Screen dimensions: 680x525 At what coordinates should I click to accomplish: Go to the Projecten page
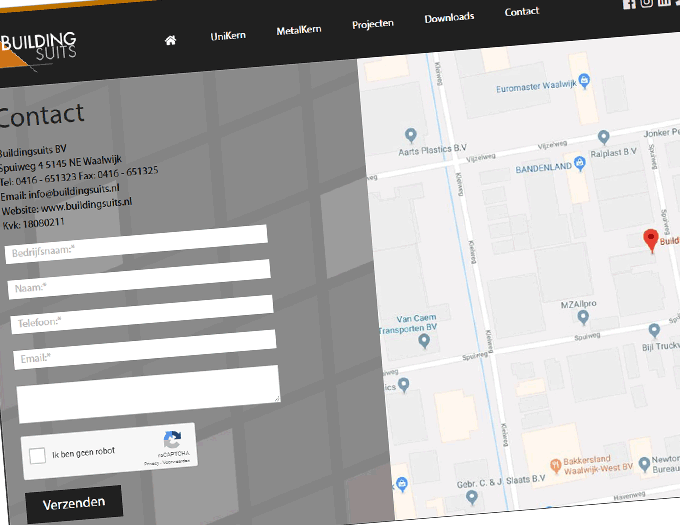point(373,23)
